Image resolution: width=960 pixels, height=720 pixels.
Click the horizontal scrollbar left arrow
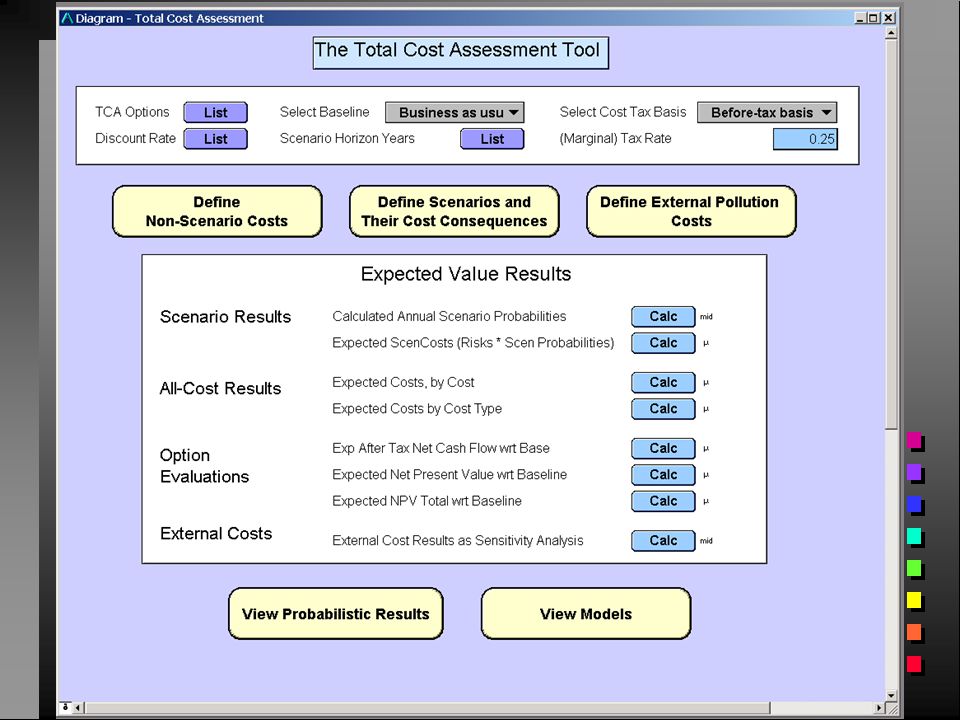click(x=78, y=708)
